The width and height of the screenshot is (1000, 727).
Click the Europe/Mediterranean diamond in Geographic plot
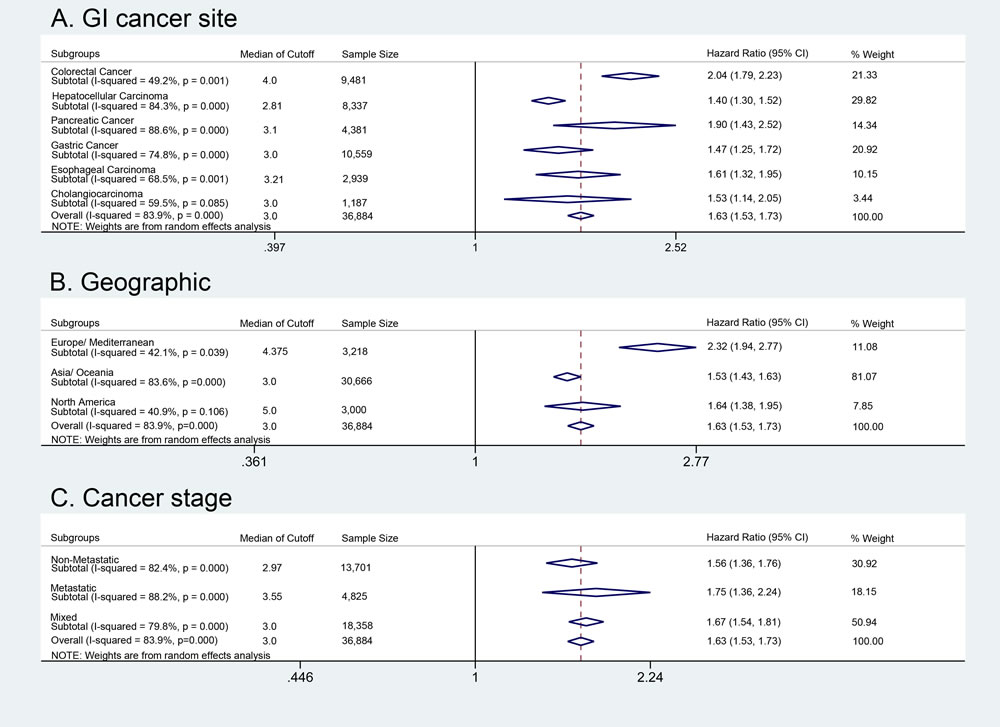click(x=658, y=348)
